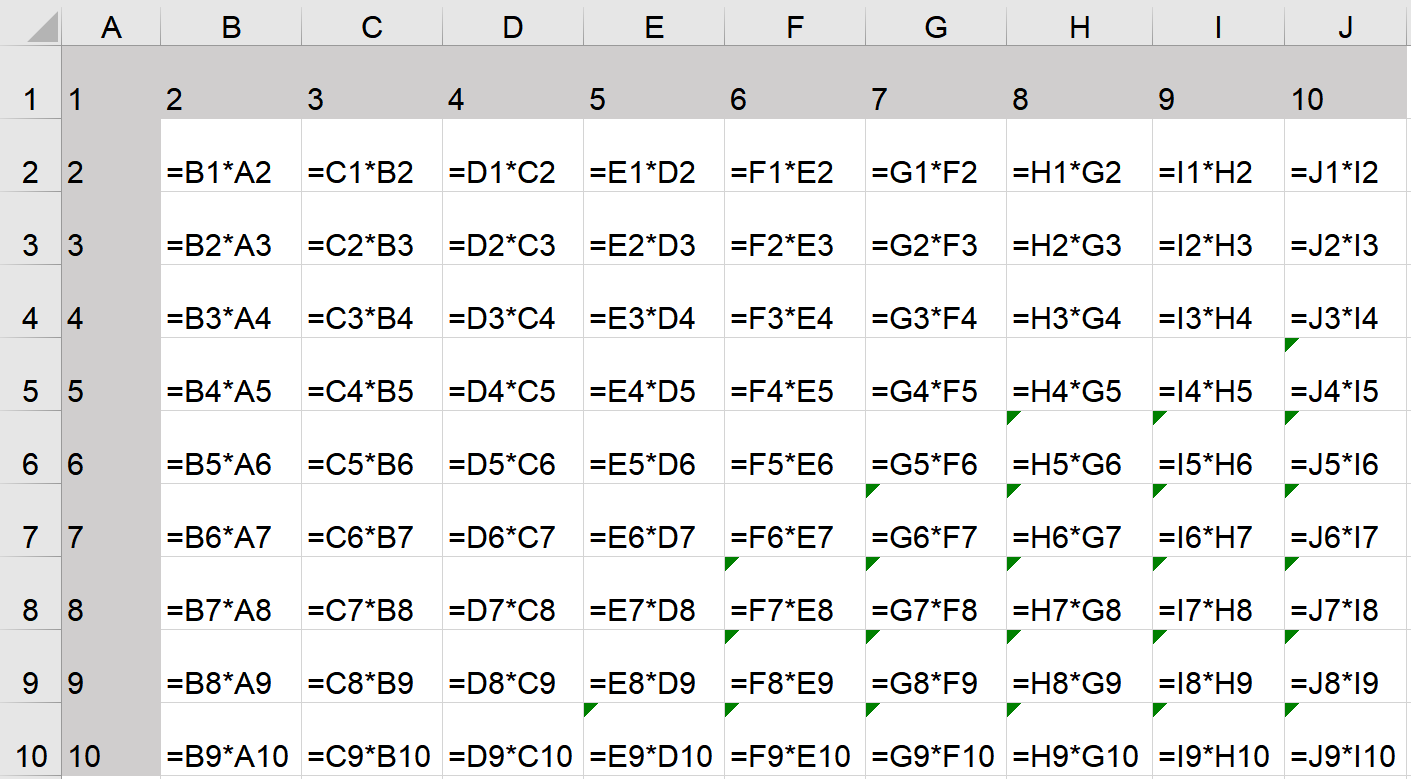
Task: Click column A cell containing value 3
Action: (111, 228)
